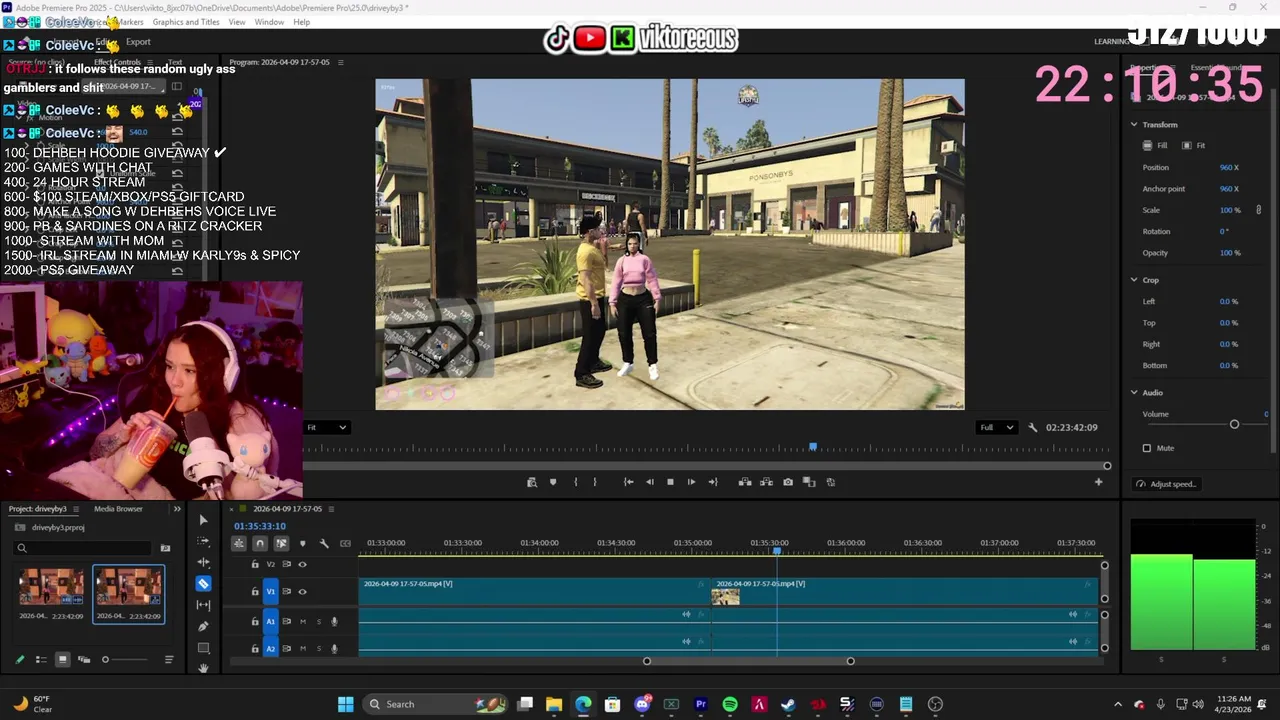Select the Slip tool
Image resolution: width=1280 pixels, height=720 pixels.
pos(203,605)
